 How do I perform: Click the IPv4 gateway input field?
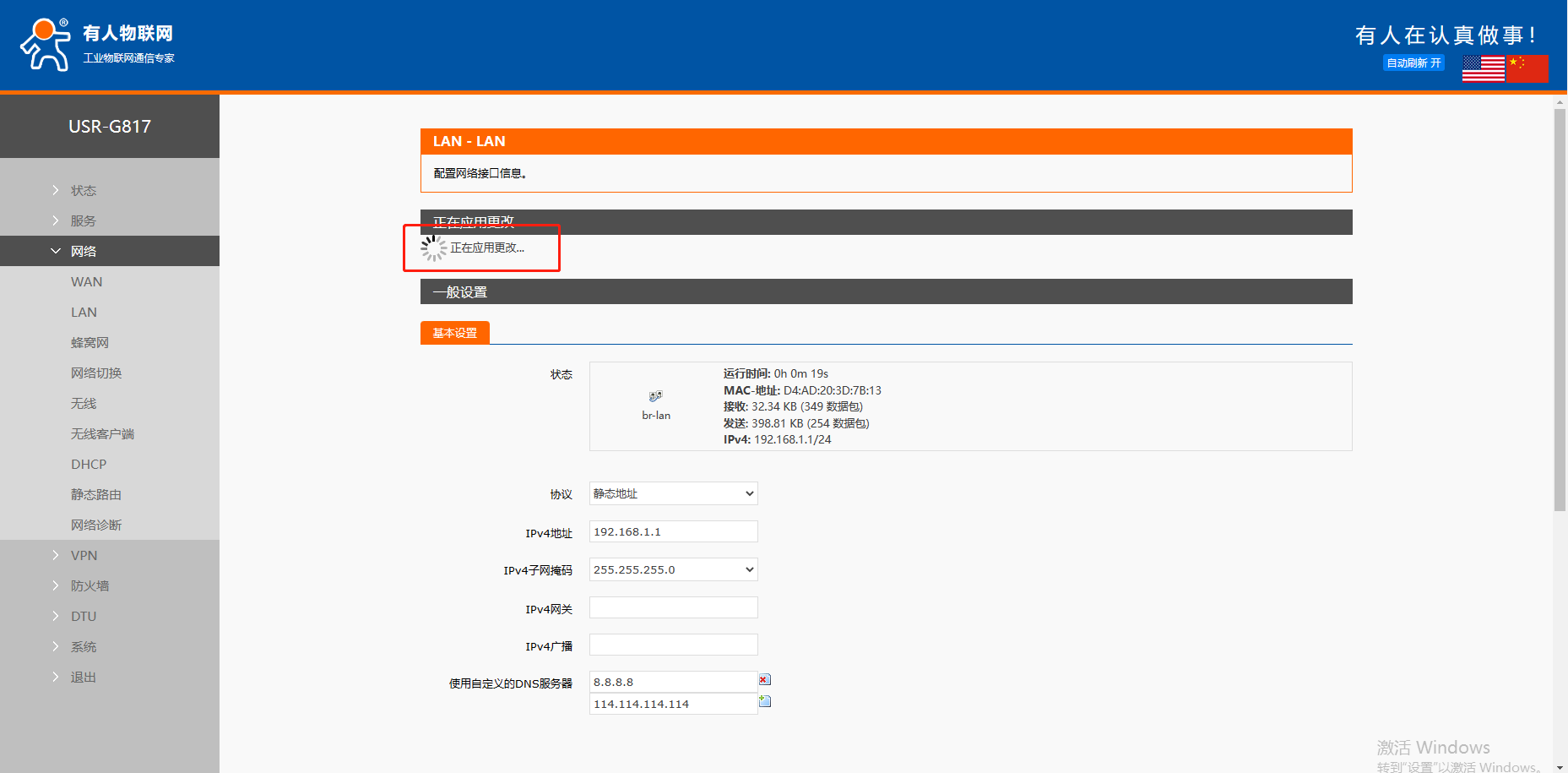coord(673,607)
